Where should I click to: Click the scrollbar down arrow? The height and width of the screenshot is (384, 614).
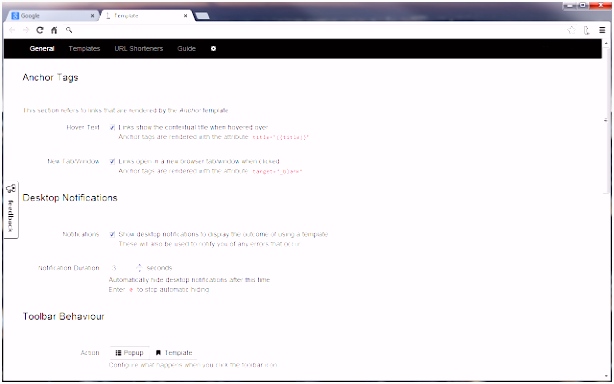click(x=607, y=377)
